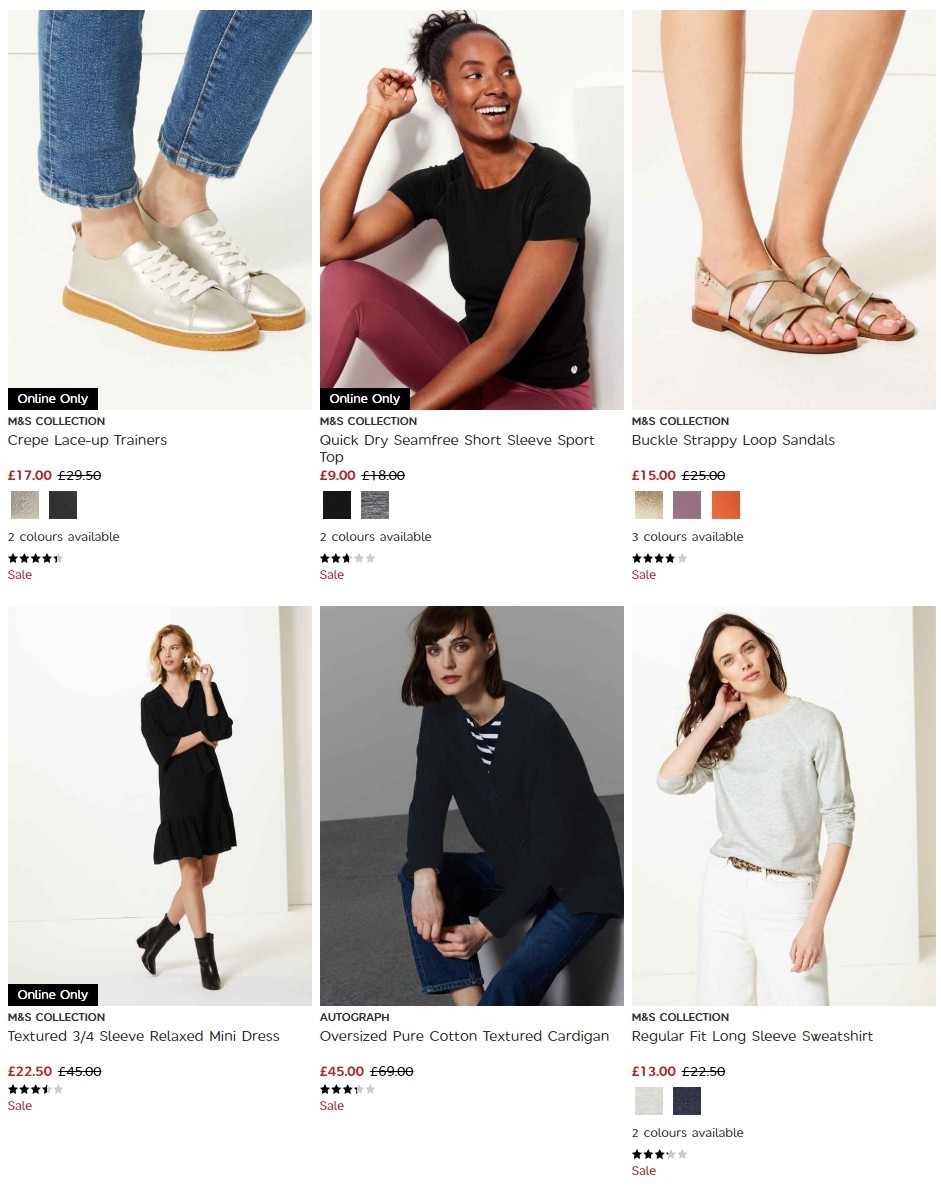Click the star rating under the trainers
The height and width of the screenshot is (1190, 941).
(x=34, y=558)
